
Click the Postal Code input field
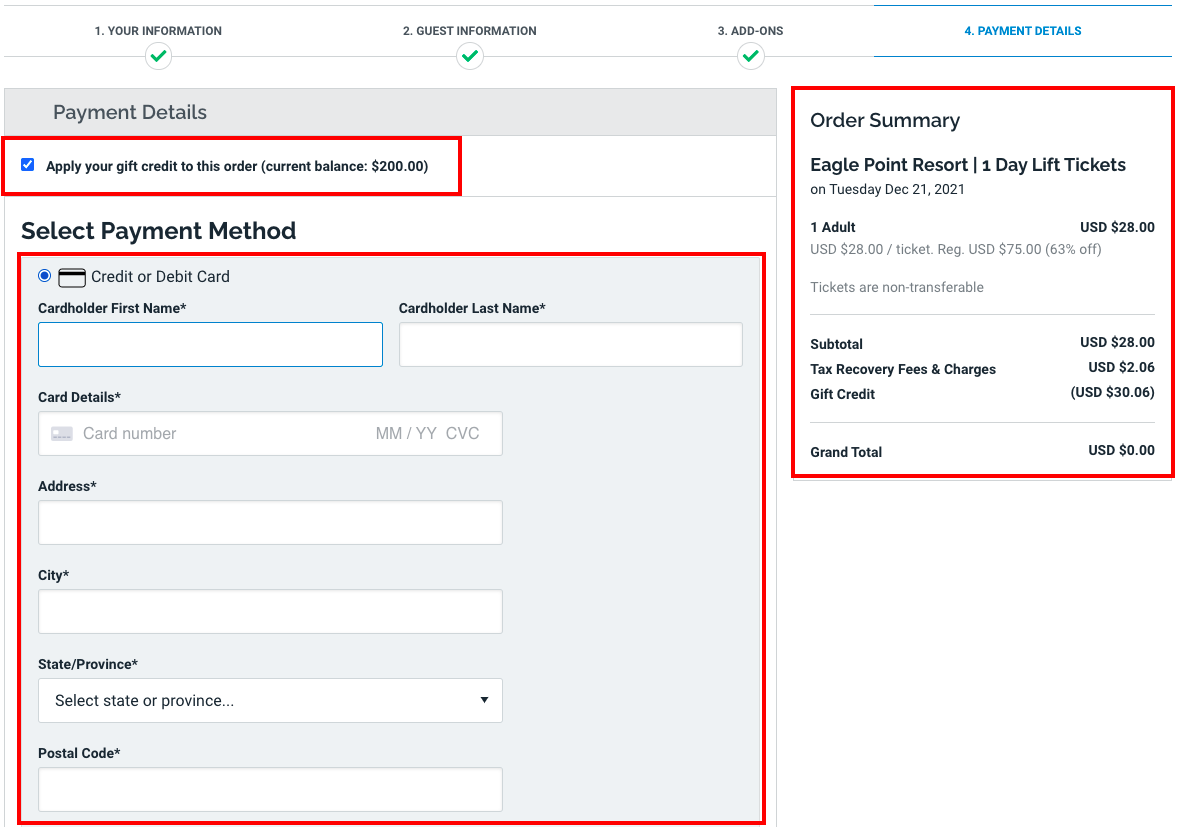270,789
